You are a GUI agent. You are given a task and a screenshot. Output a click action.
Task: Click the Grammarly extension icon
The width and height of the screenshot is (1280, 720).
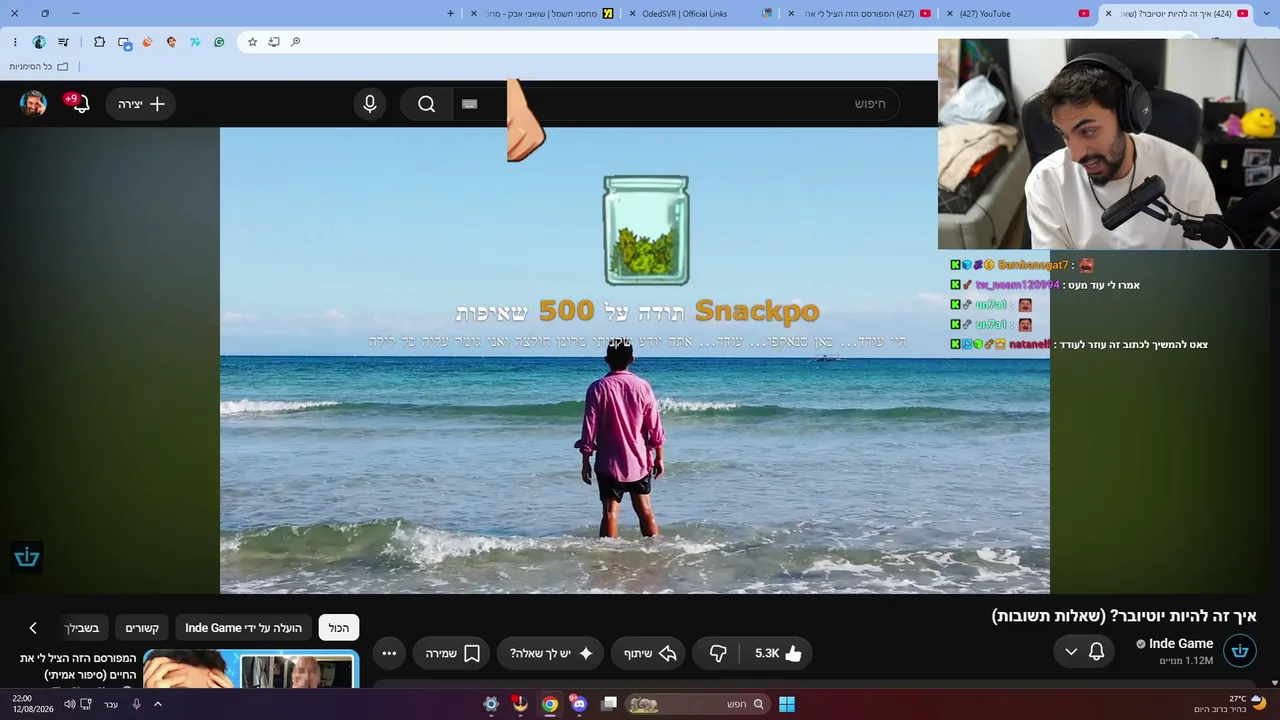[x=219, y=42]
